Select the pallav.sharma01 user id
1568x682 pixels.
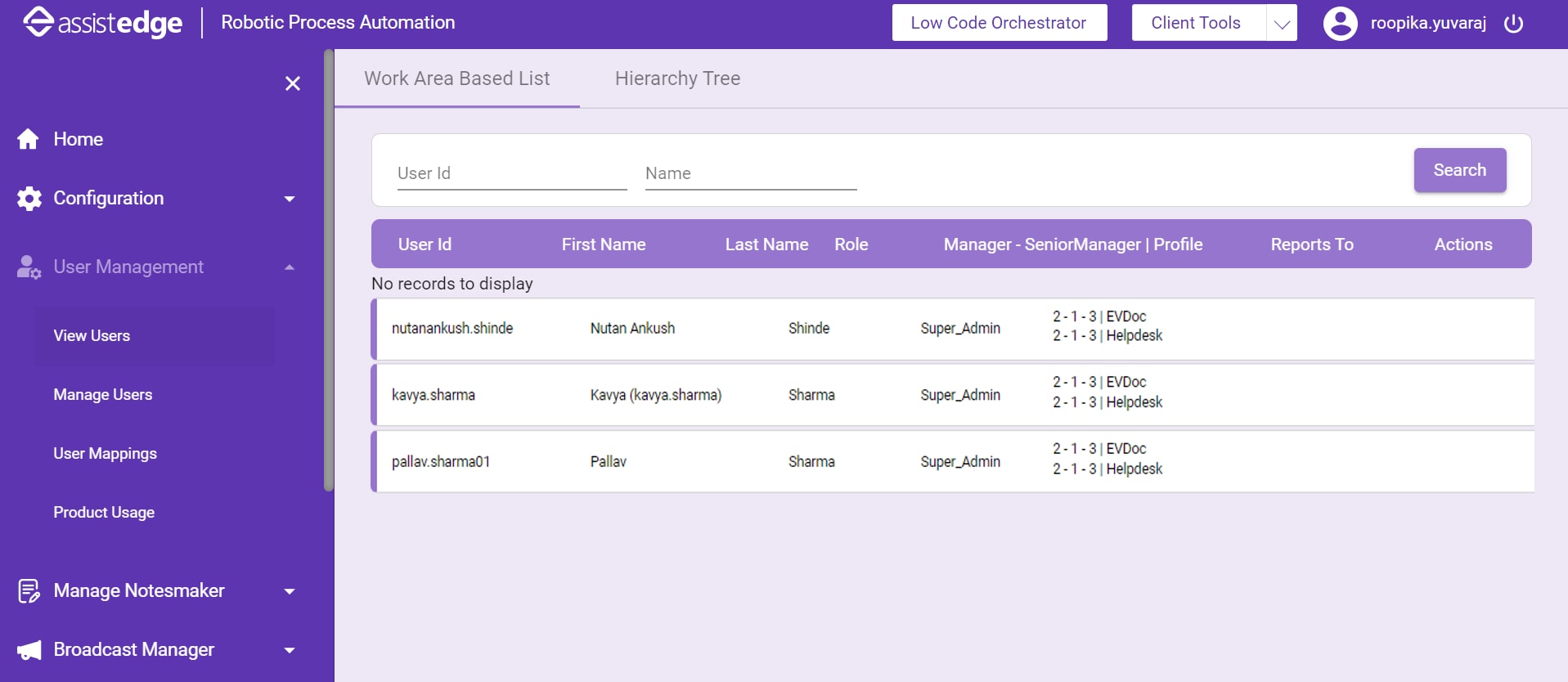[x=441, y=462]
